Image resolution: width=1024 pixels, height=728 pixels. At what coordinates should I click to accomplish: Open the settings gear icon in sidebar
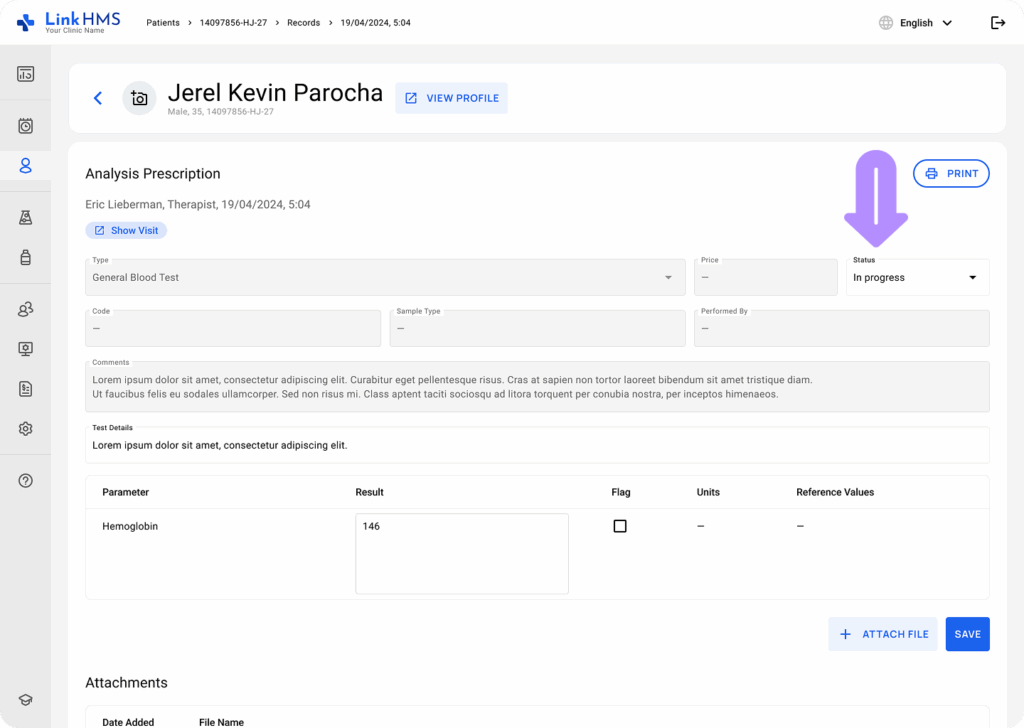[x=25, y=428]
